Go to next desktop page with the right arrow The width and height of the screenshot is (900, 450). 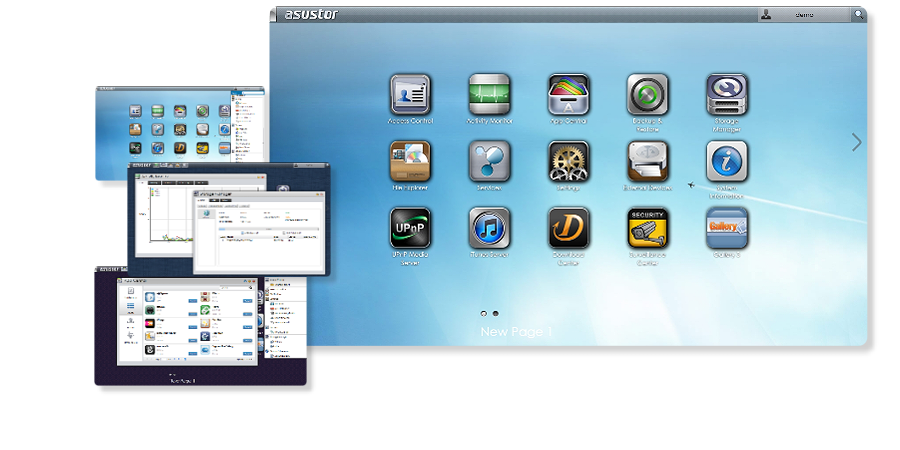tap(856, 142)
